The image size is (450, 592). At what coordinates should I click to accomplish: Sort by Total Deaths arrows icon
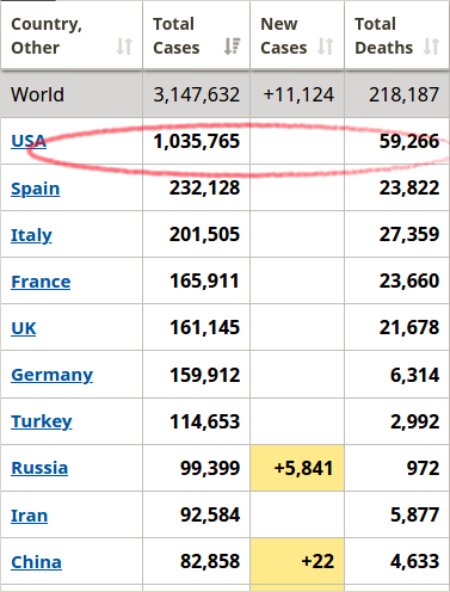[431, 46]
